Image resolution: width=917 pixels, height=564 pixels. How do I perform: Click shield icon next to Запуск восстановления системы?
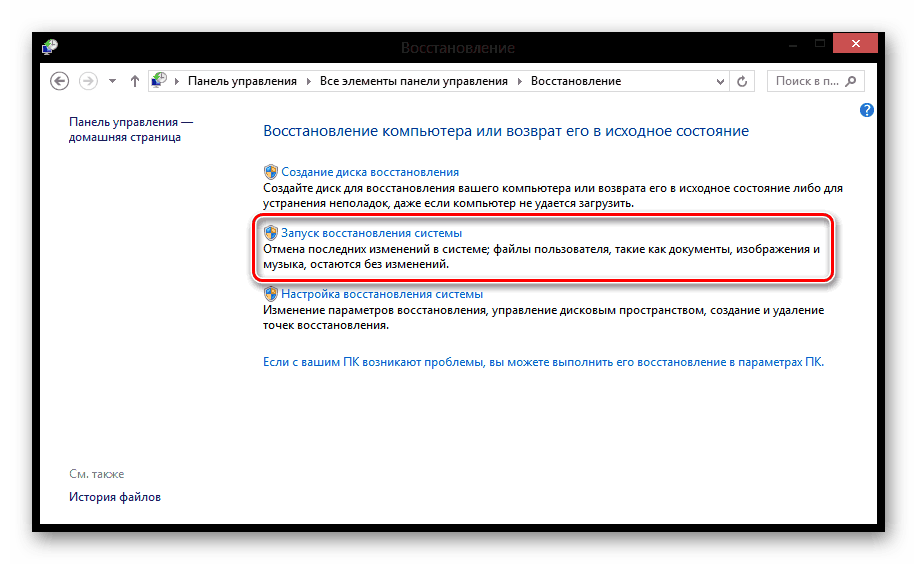270,233
